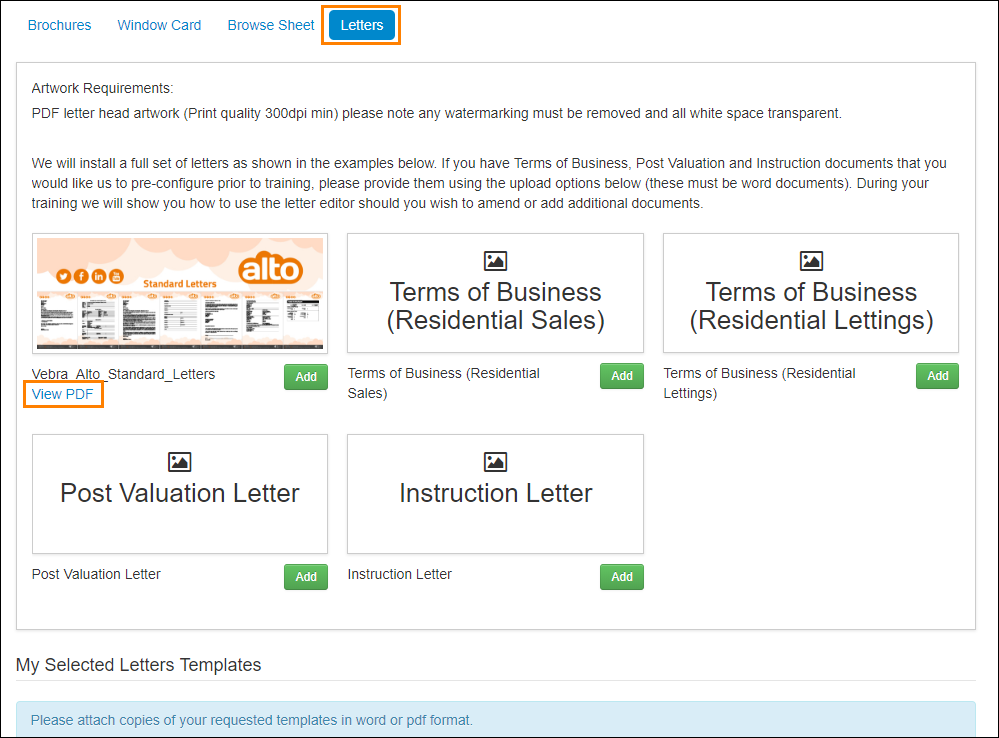
Task: Switch to the Window Card tab
Action: click(x=159, y=25)
